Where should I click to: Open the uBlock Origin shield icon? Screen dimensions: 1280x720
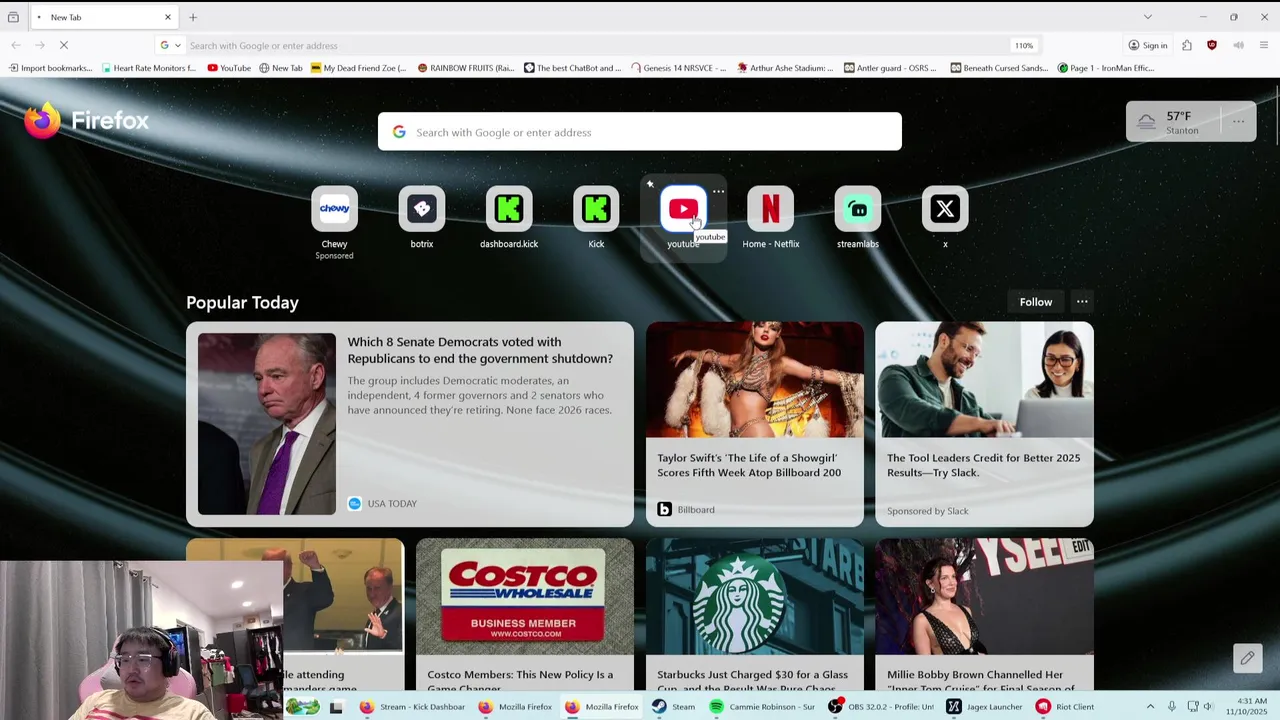point(1212,45)
